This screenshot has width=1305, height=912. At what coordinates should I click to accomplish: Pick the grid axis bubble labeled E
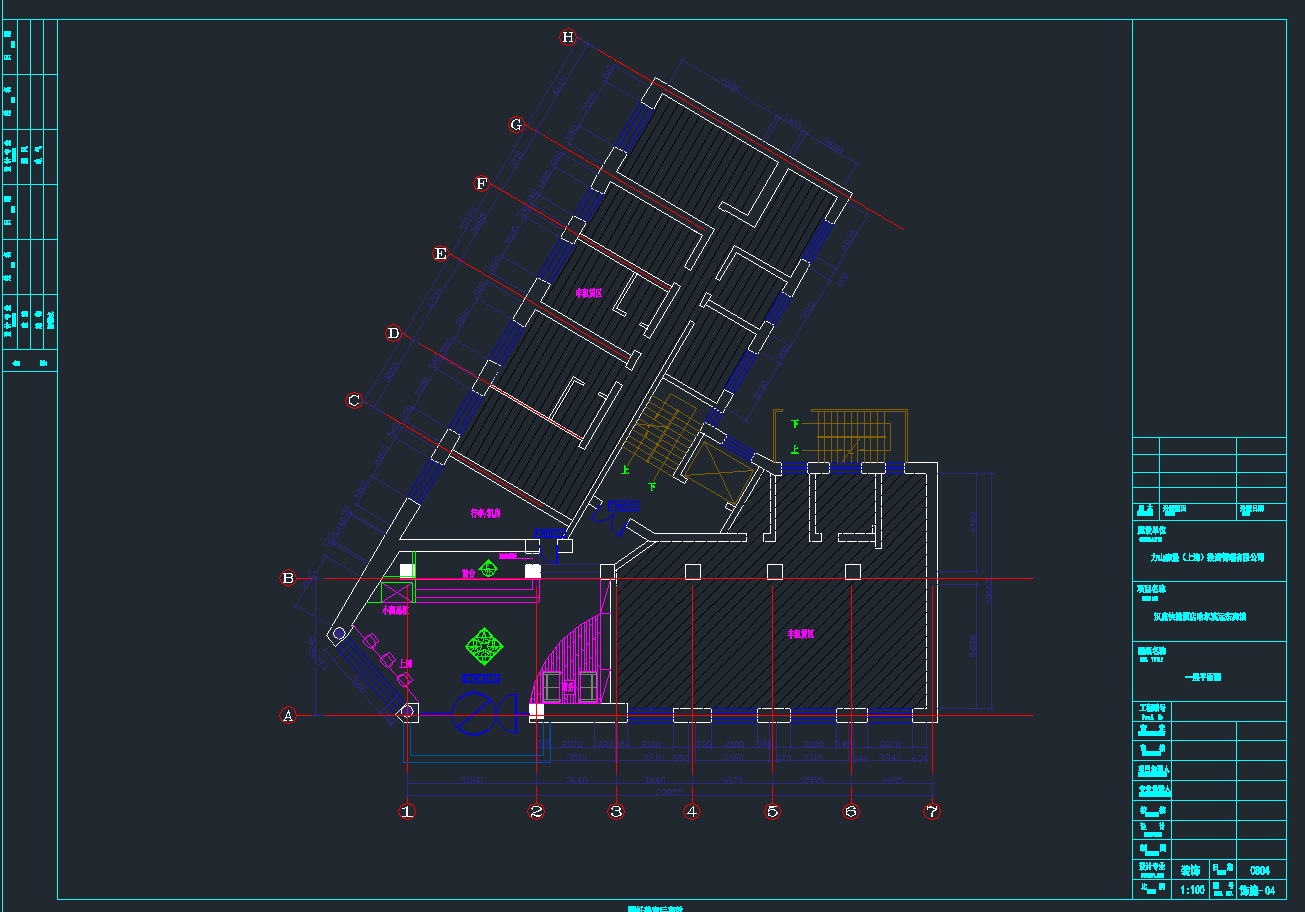(440, 254)
